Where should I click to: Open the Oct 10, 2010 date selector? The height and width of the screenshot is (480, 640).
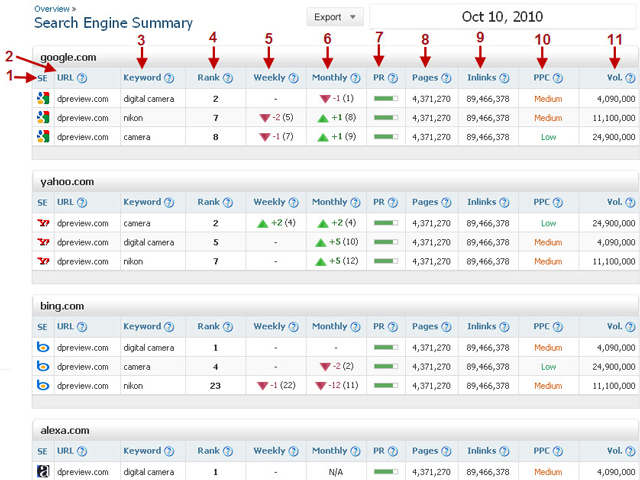[503, 16]
